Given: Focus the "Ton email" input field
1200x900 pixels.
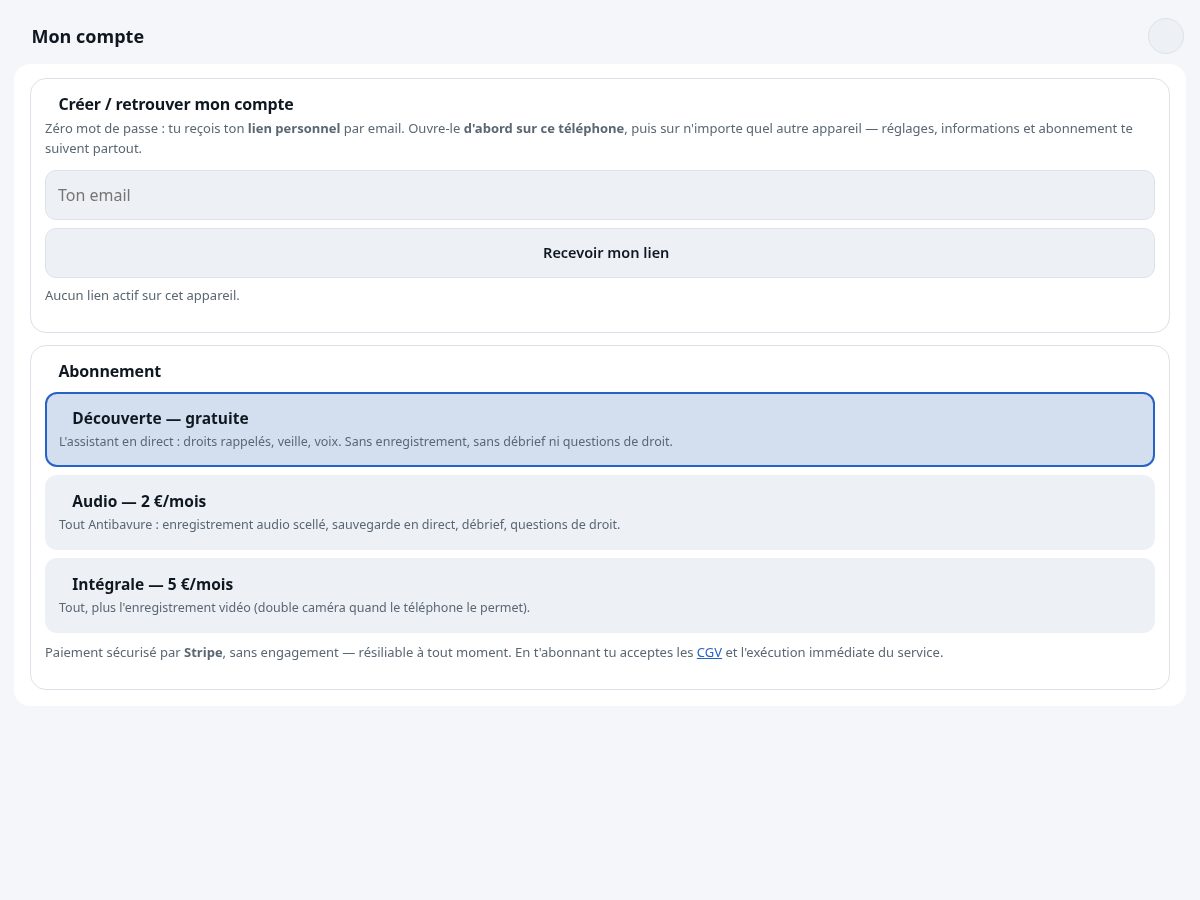Looking at the screenshot, I should click(600, 195).
